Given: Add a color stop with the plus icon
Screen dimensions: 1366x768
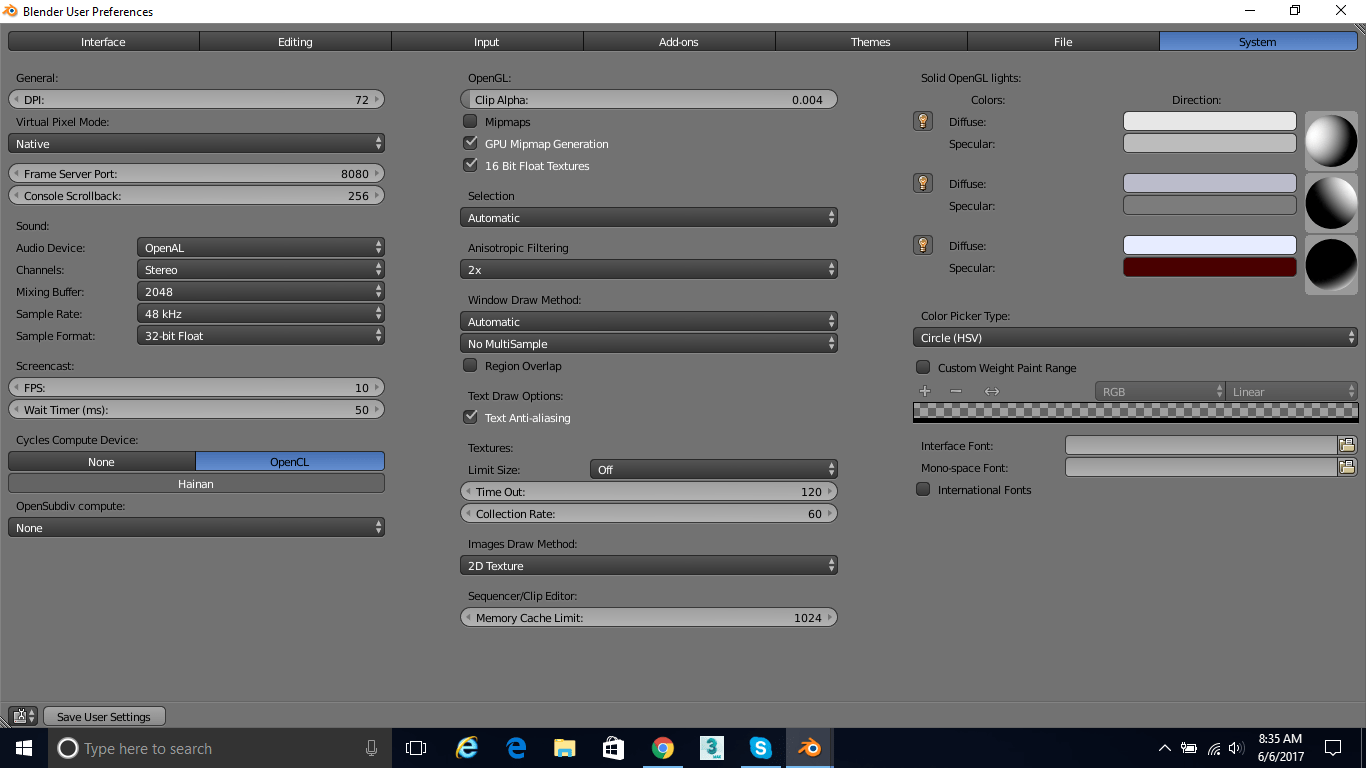Looking at the screenshot, I should point(924,390).
